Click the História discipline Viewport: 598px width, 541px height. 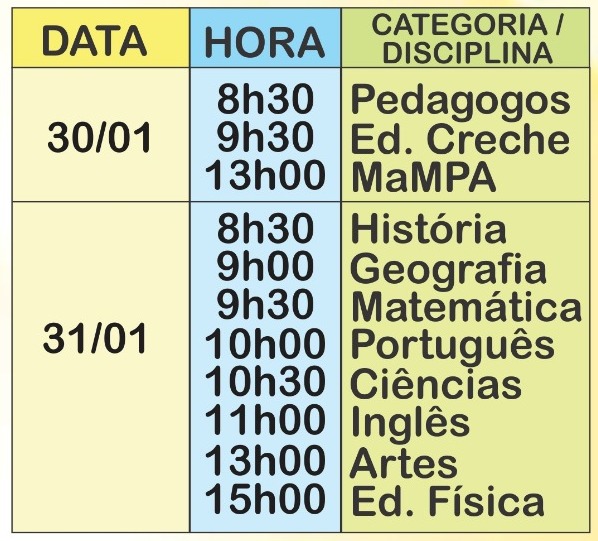click(x=428, y=229)
